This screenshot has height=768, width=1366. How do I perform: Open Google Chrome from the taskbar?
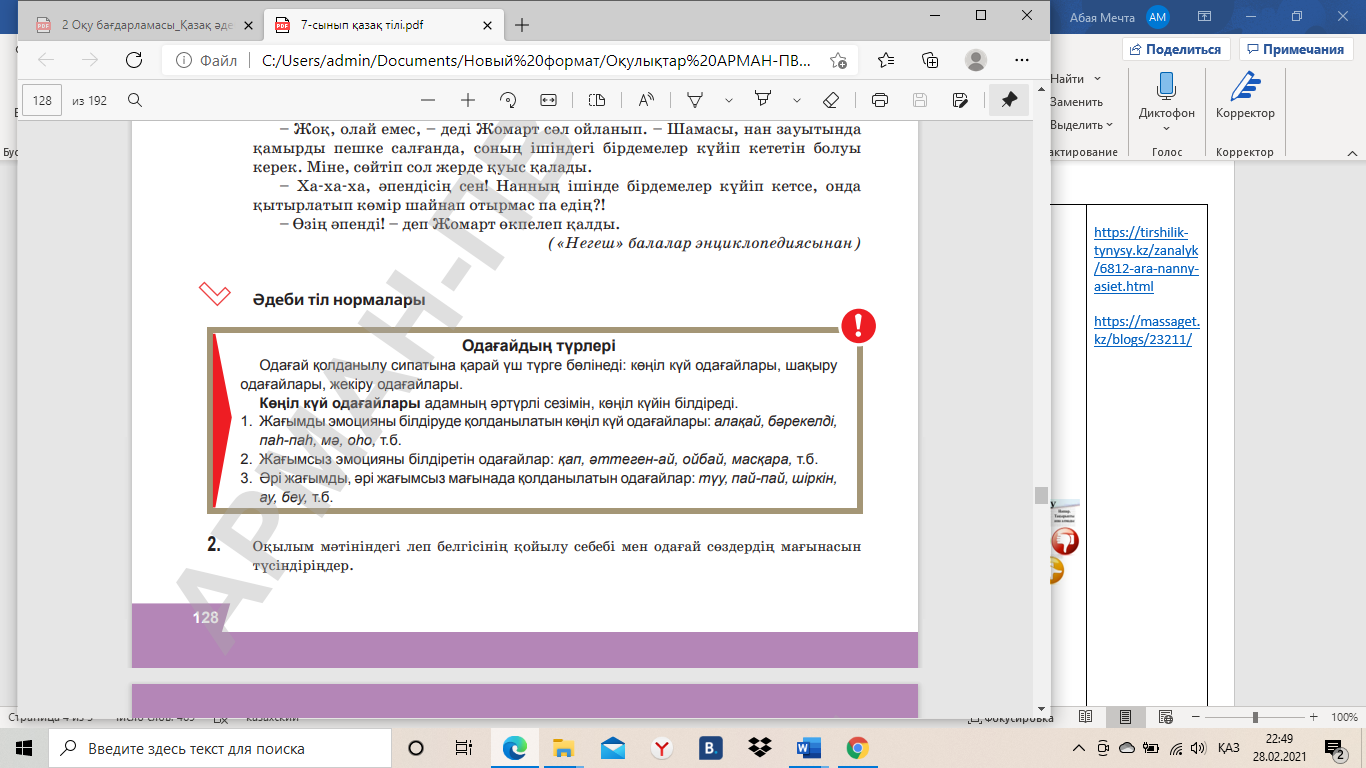click(857, 748)
